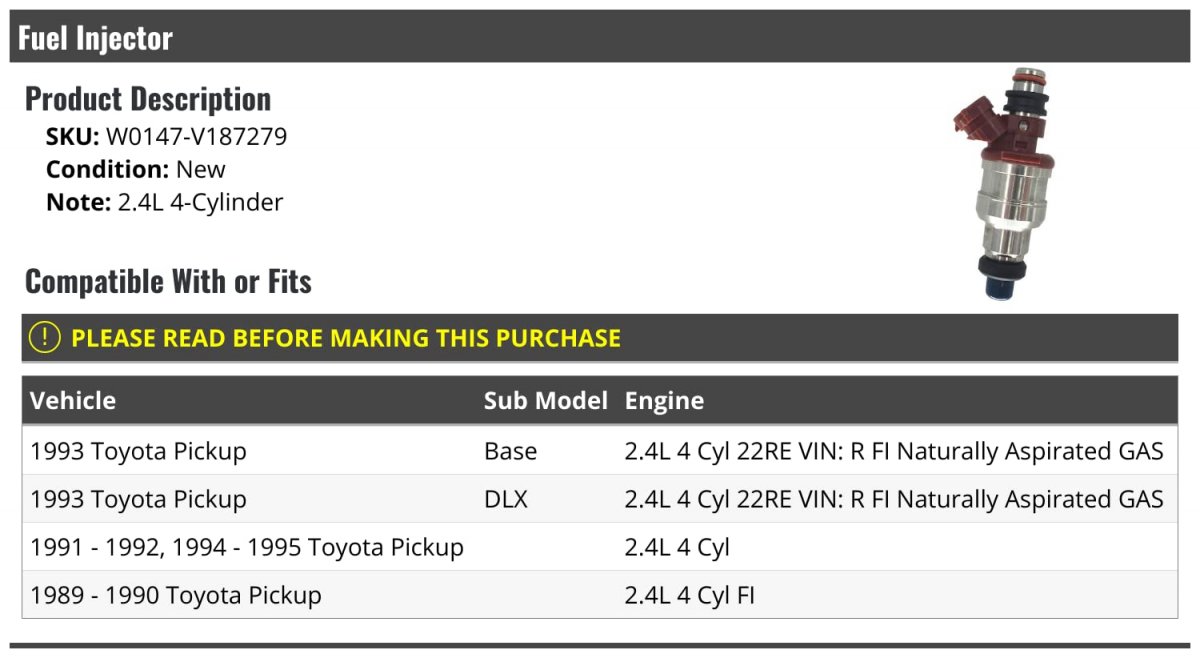Click the Base row's 22RE engine description
Viewport: 1200px width, 658px height.
point(894,451)
